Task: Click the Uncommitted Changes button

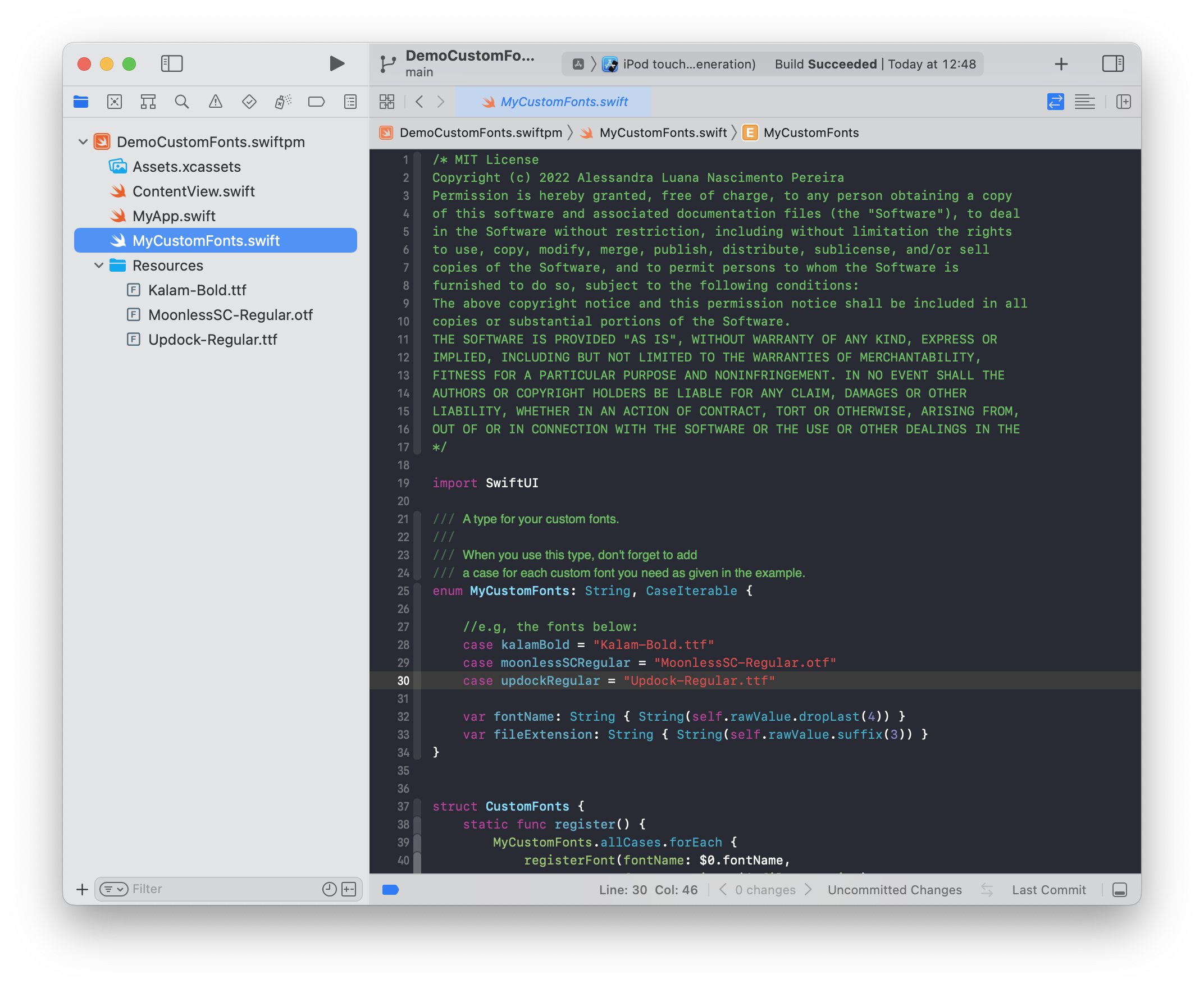Action: coord(894,890)
